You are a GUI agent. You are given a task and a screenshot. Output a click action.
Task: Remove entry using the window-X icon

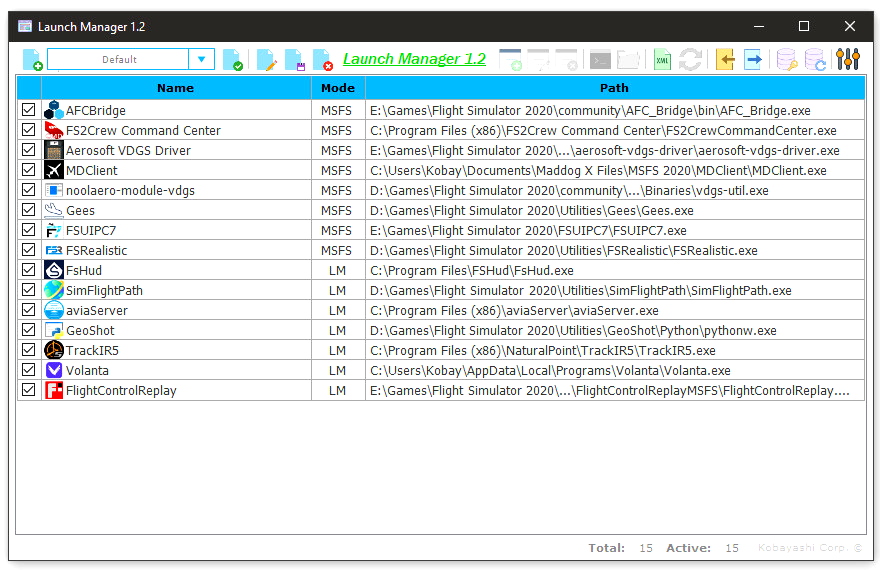(566, 59)
